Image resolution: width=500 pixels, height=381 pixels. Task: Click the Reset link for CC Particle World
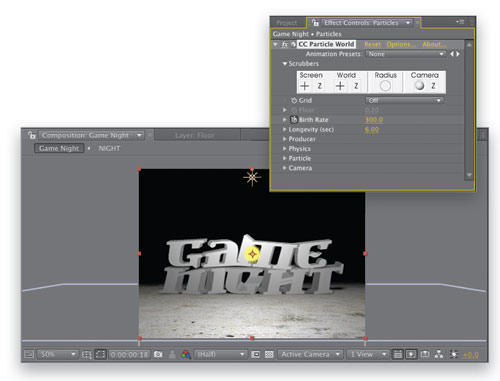click(x=372, y=44)
